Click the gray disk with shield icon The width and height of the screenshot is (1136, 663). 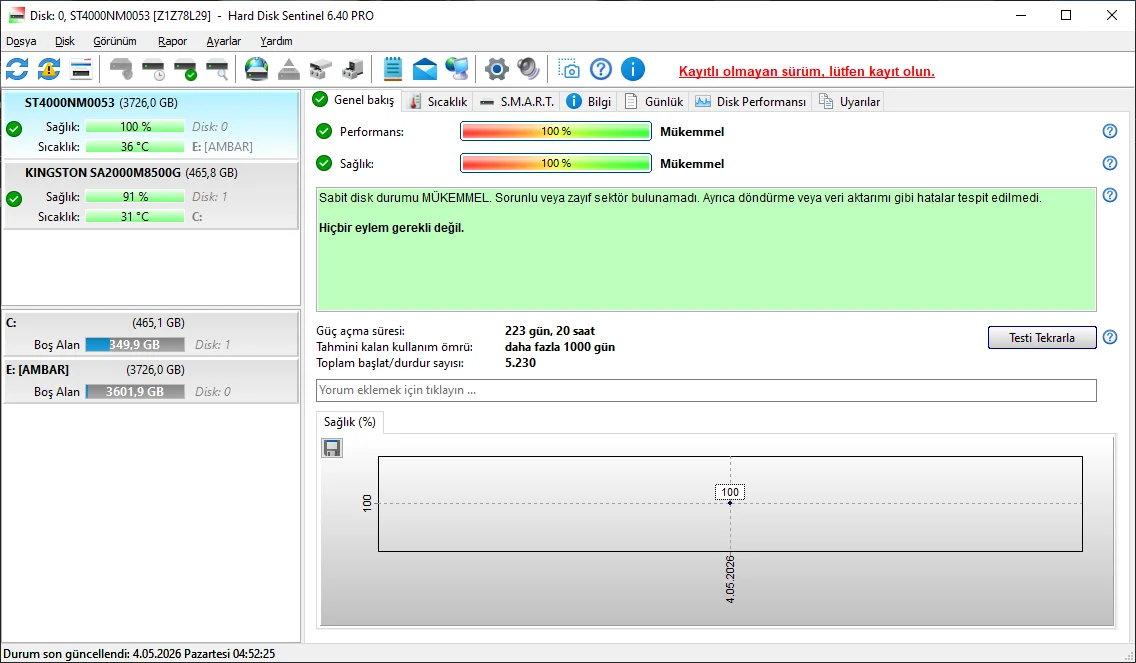point(121,70)
